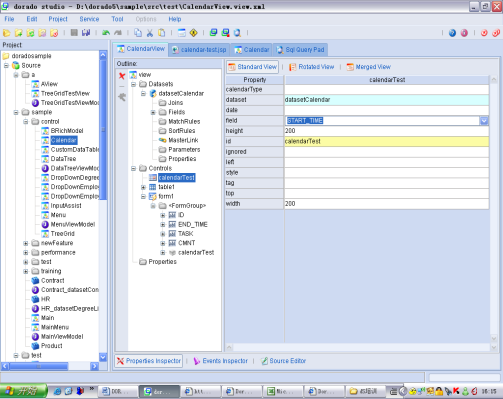Click the Internet Explorer quick launch icon

click(x=57, y=391)
